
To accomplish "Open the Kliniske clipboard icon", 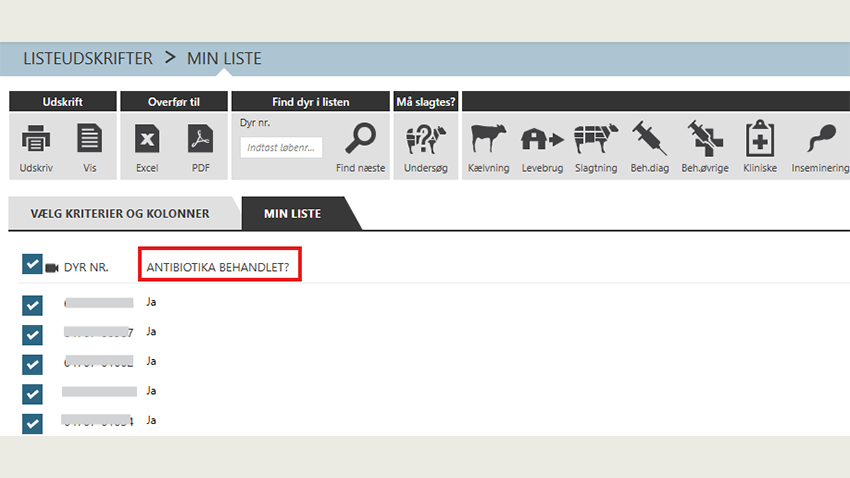I will click(x=760, y=138).
